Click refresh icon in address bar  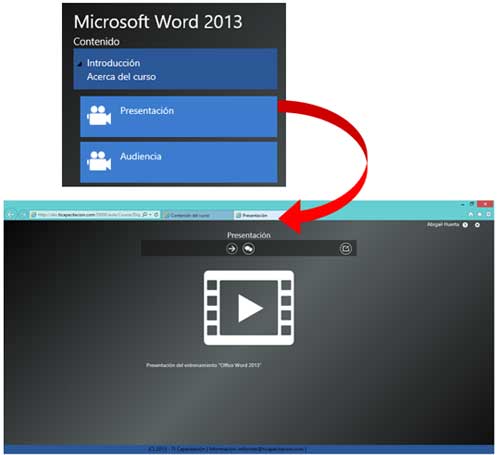click(156, 215)
